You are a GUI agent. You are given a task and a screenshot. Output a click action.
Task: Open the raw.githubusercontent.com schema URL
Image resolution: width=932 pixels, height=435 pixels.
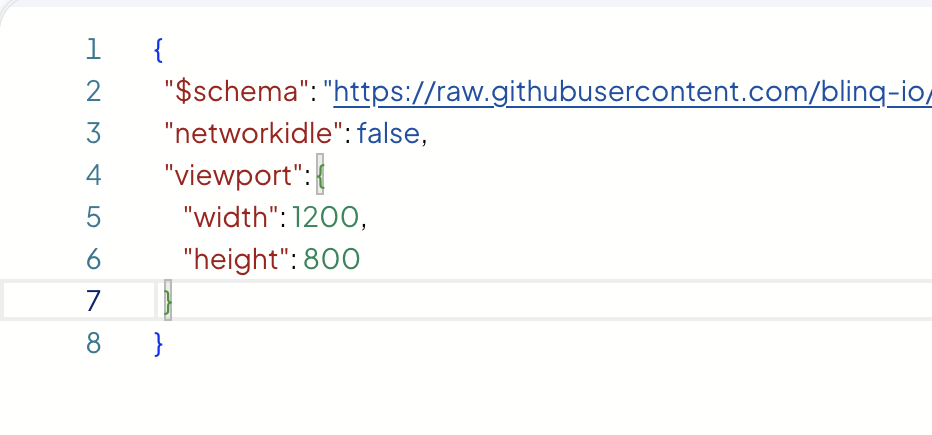[x=632, y=92]
